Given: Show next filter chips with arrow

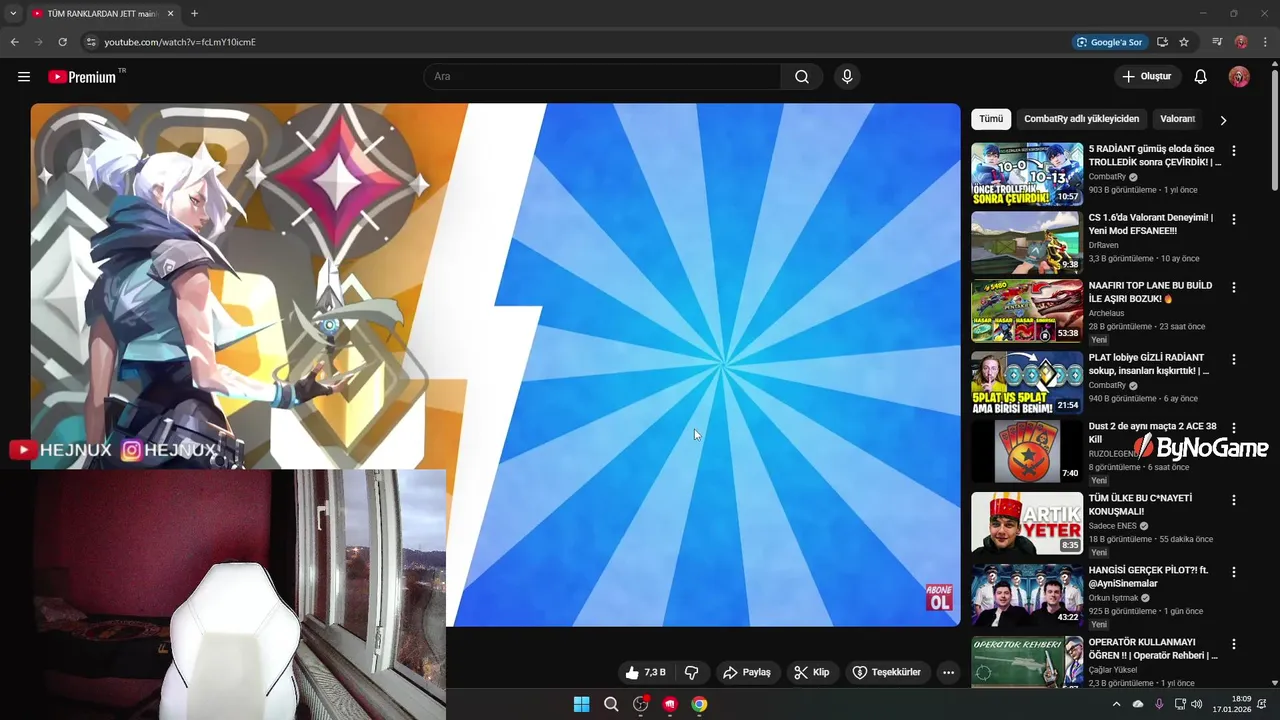Looking at the screenshot, I should tap(1223, 120).
